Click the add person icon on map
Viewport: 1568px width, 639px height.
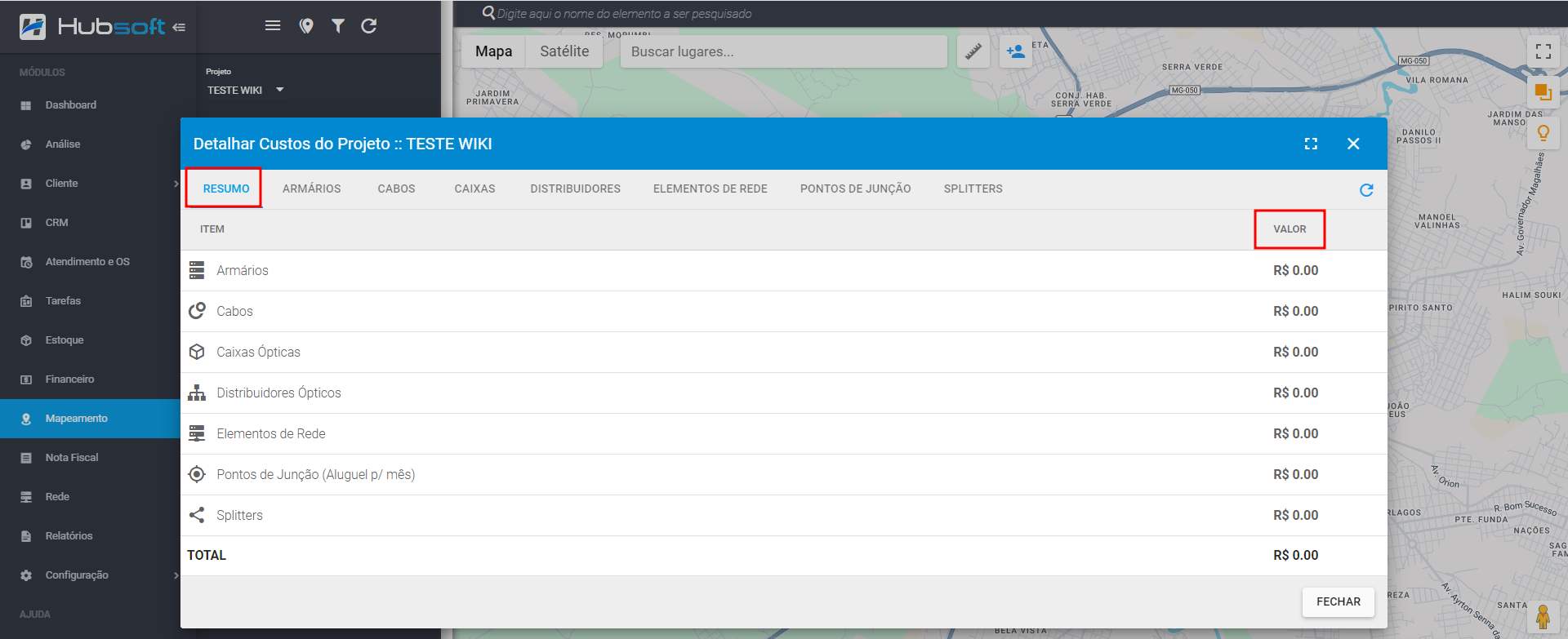click(1016, 51)
